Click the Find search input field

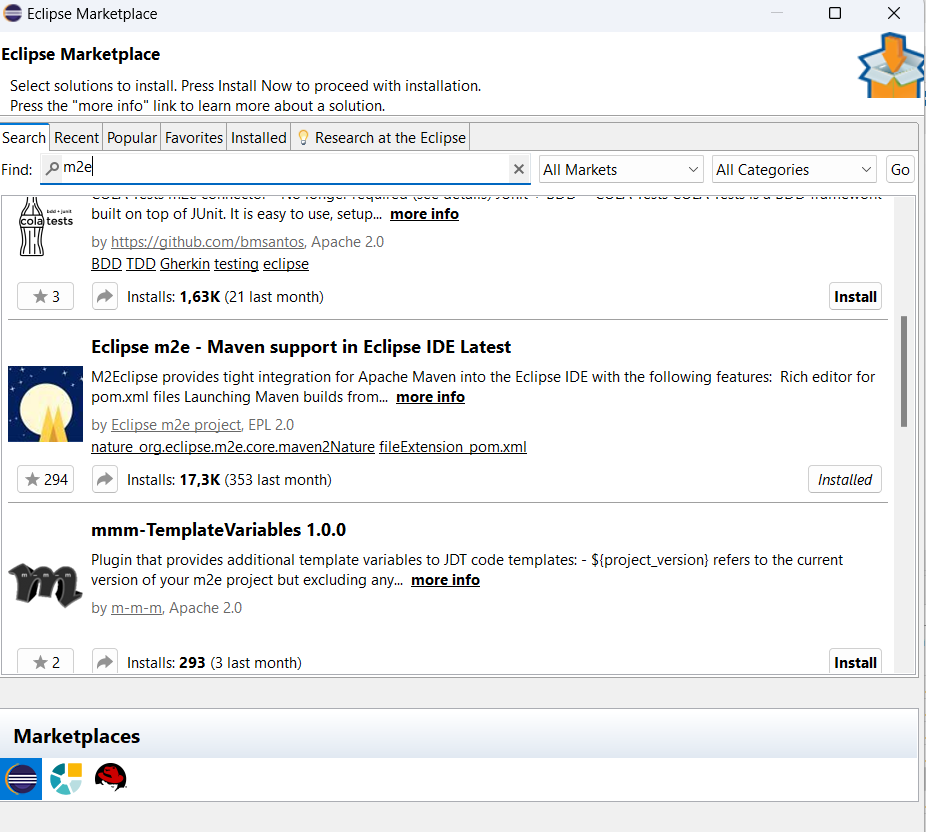pos(285,169)
